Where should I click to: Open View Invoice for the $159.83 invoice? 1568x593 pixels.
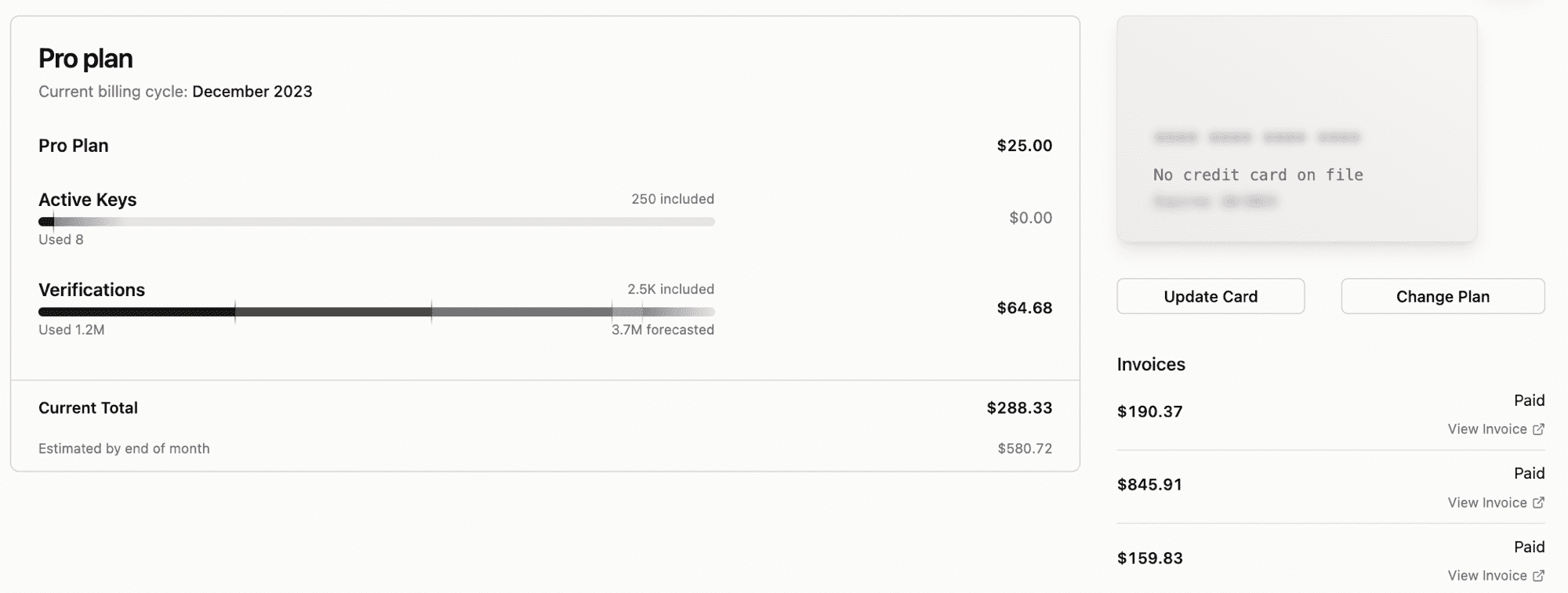1488,575
